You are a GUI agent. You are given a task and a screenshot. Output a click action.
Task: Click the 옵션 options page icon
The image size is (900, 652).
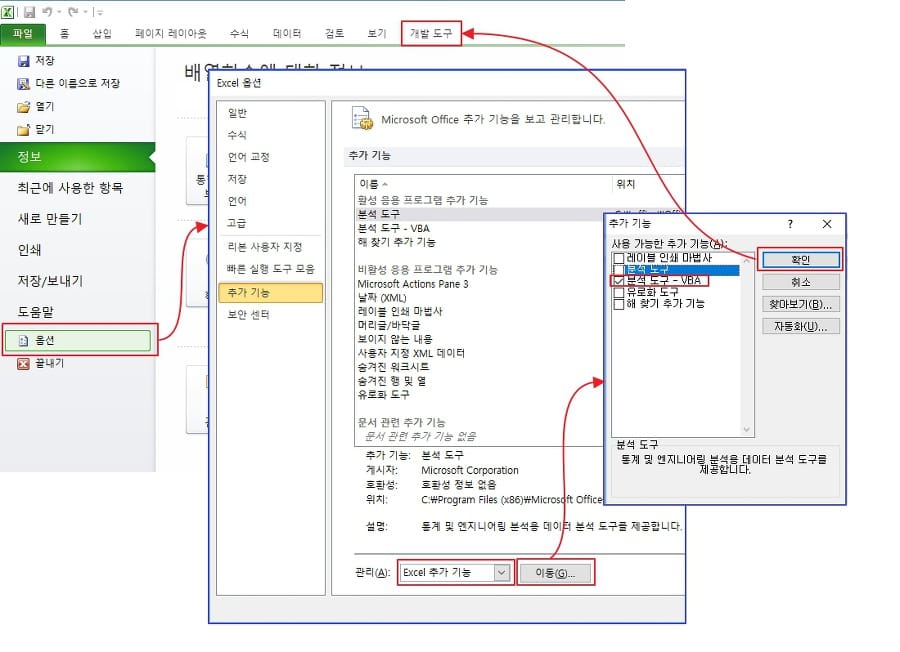pyautogui.click(x=23, y=341)
